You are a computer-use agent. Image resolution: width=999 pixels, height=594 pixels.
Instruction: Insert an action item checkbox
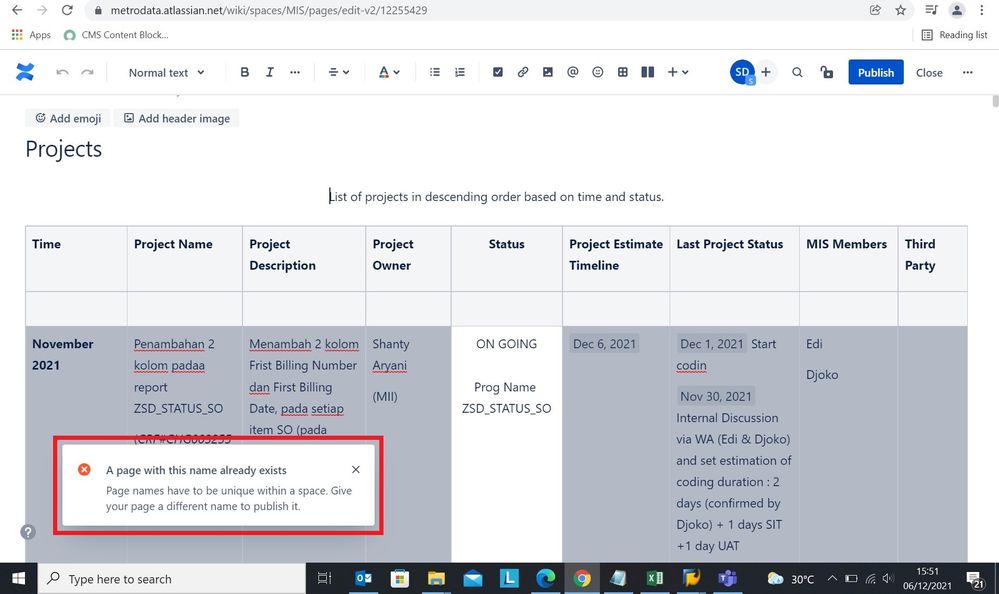498,72
